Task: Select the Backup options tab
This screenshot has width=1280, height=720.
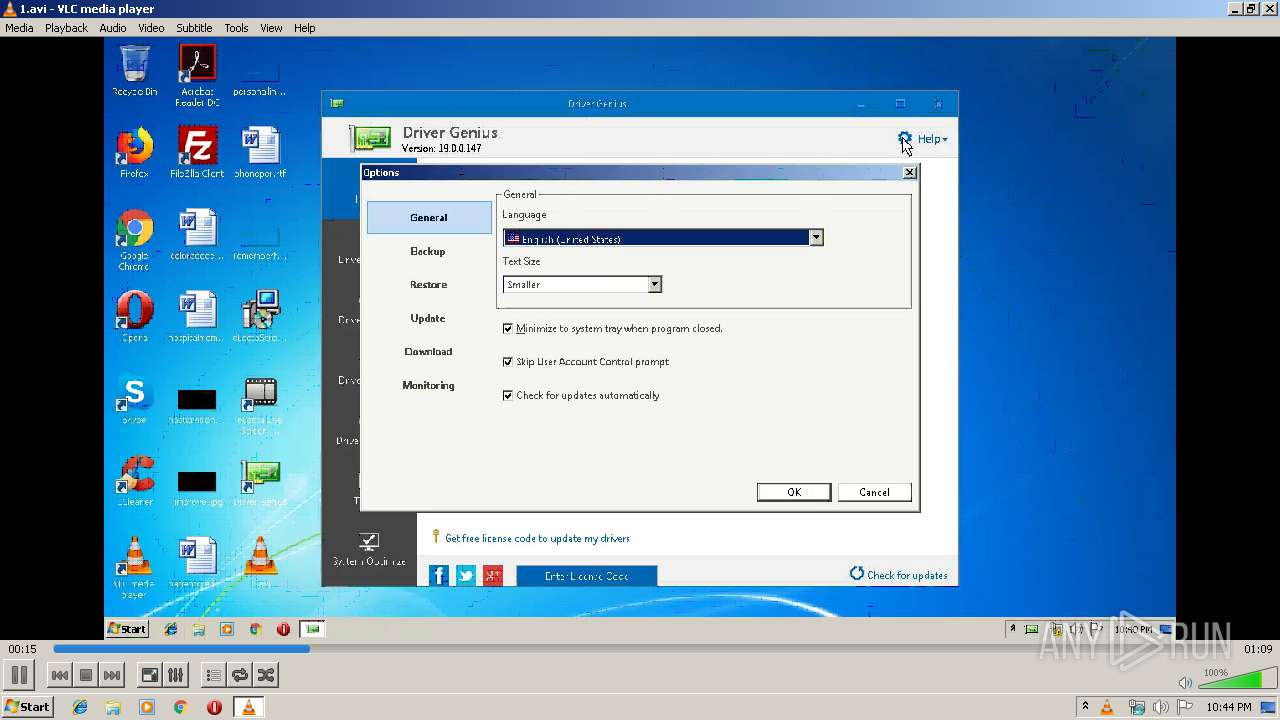Action: (428, 251)
